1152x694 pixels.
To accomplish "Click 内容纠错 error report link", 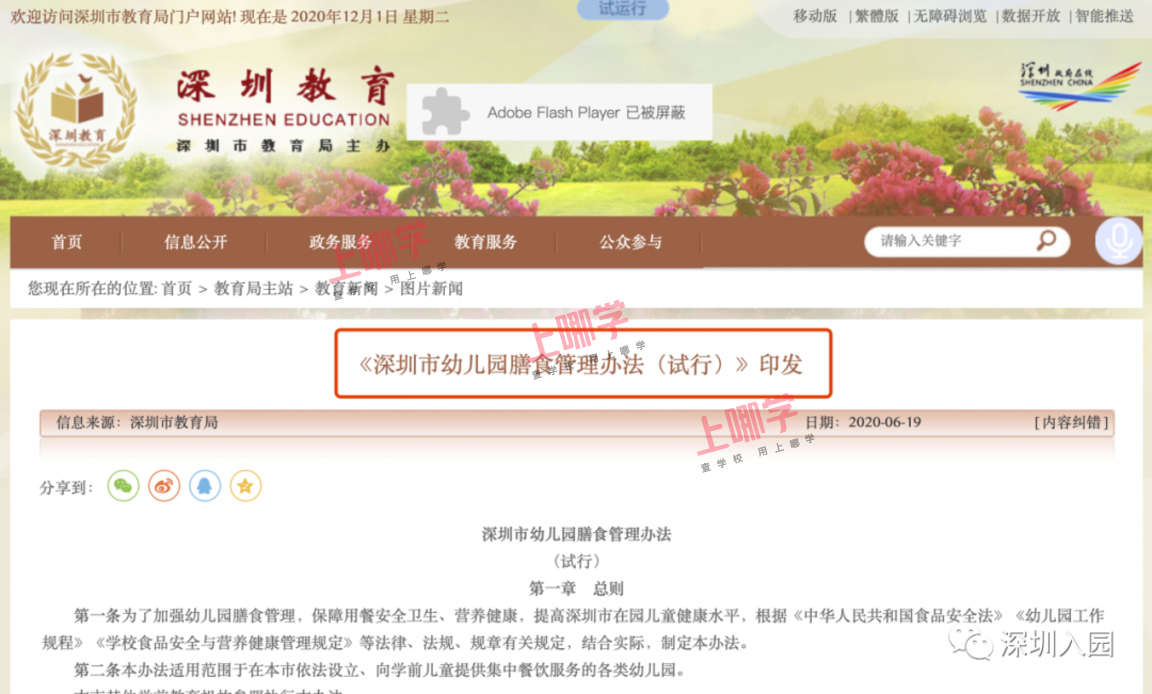I will point(1071,422).
